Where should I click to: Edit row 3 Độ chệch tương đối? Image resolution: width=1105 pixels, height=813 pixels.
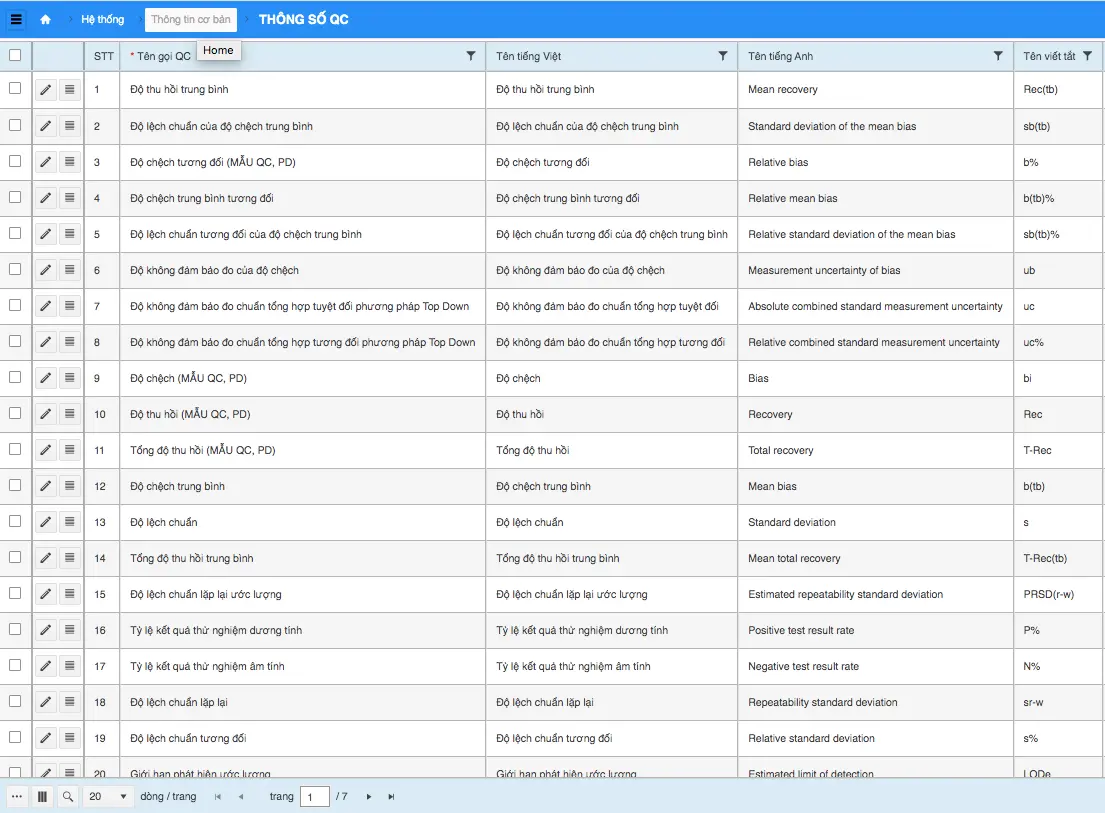click(x=46, y=162)
